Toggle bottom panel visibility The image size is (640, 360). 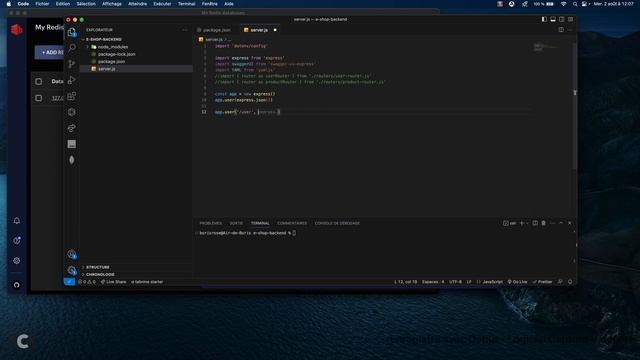pyautogui.click(x=553, y=19)
